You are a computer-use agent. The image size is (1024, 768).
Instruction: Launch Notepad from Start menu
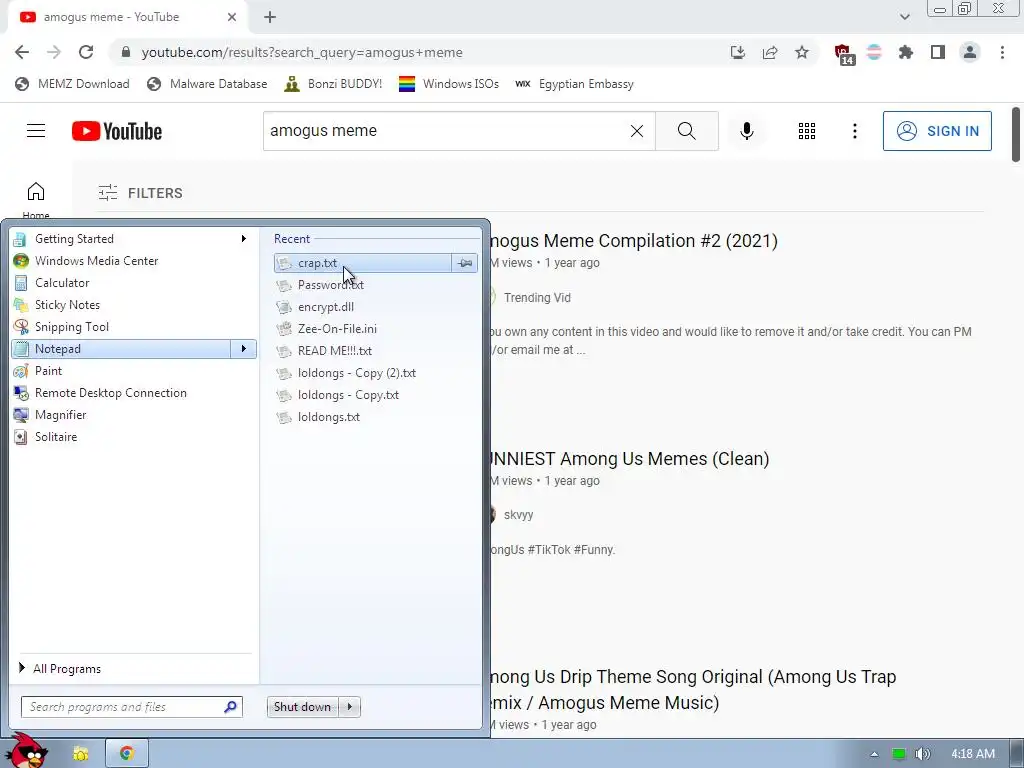coord(121,349)
